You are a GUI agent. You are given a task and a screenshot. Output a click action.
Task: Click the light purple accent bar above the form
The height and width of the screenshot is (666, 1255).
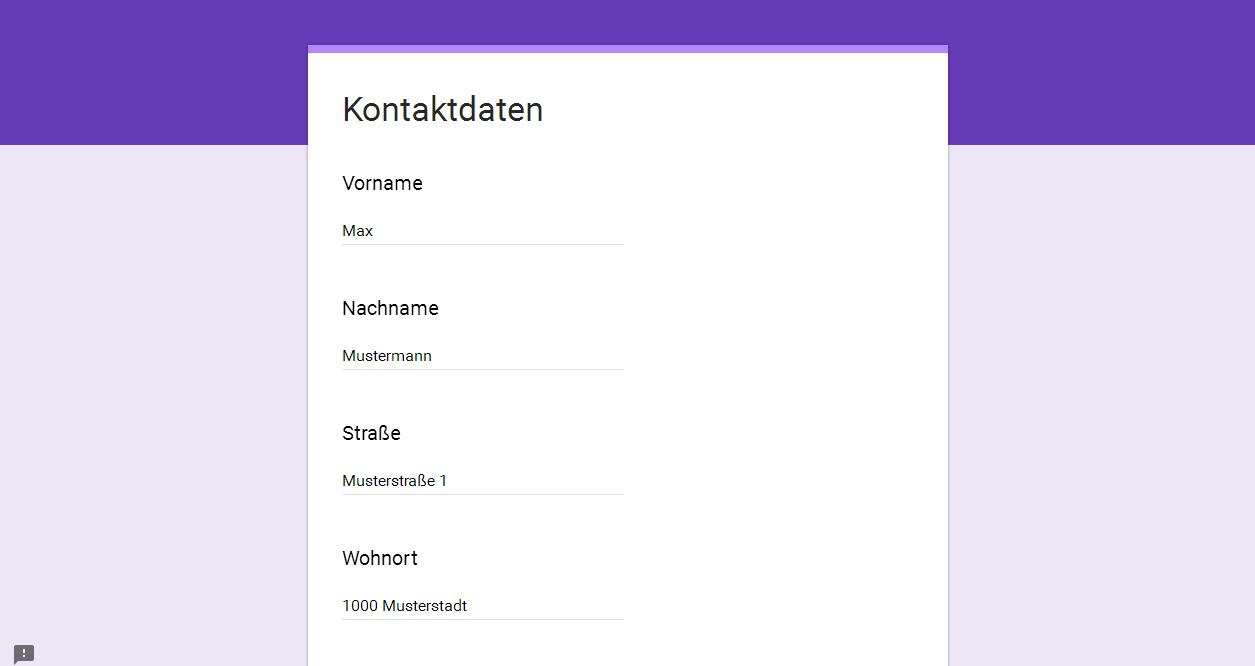[628, 47]
